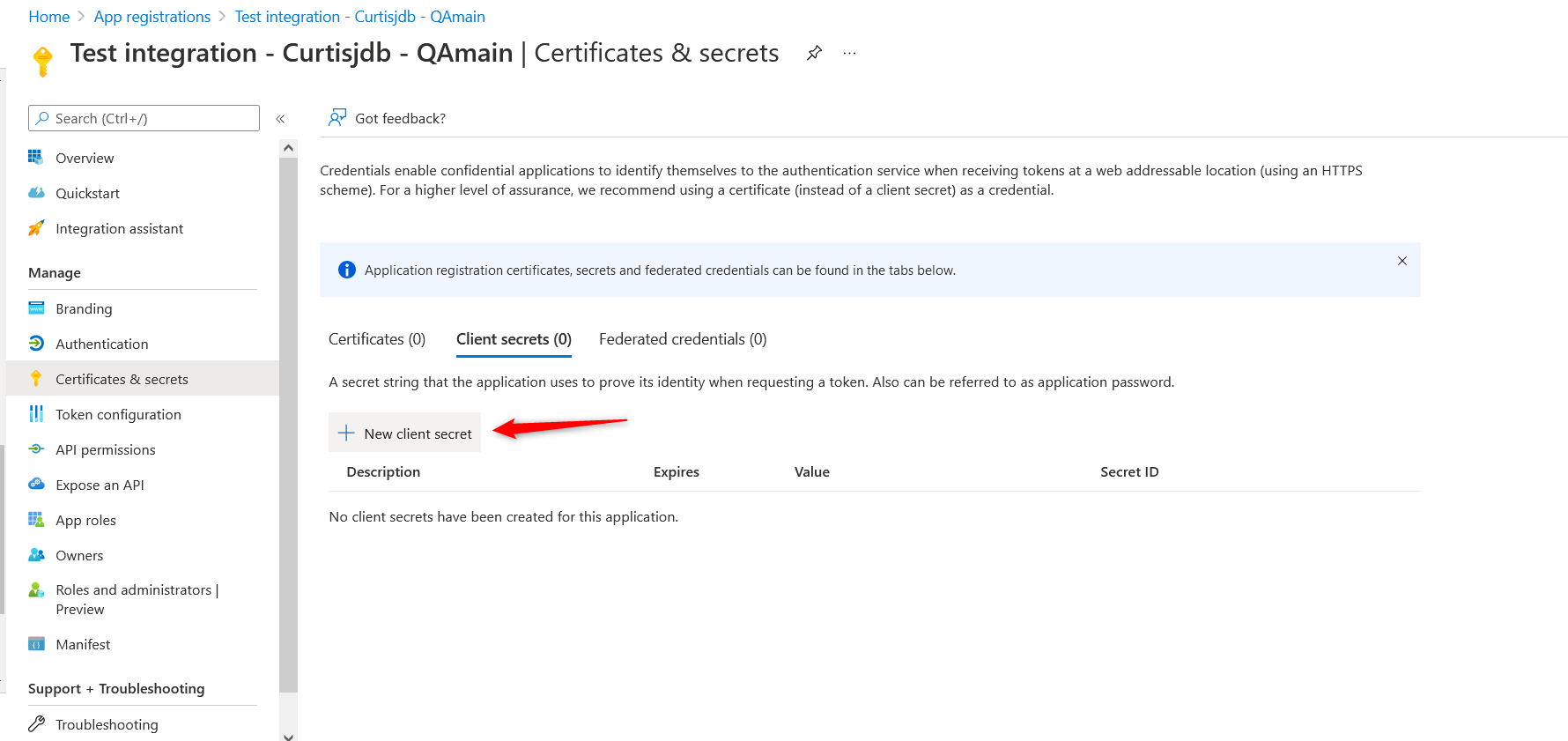Focus the Search (Ctrl+/) field
Image resolution: width=1568 pixels, height=741 pixels.
pyautogui.click(x=144, y=118)
